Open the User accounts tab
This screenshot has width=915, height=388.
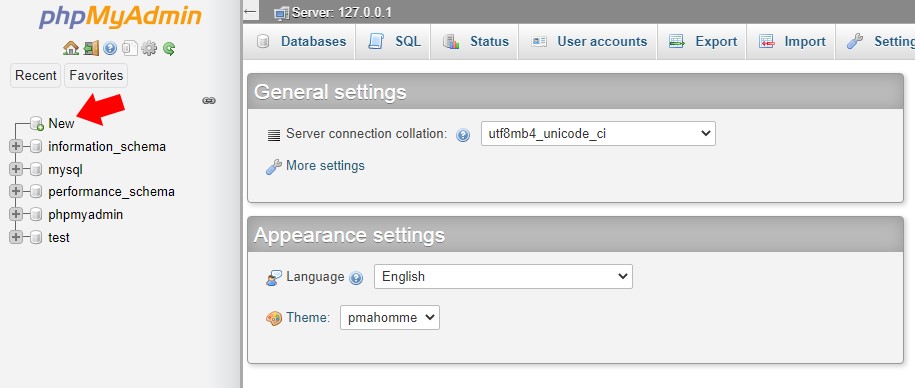pyautogui.click(x=588, y=41)
